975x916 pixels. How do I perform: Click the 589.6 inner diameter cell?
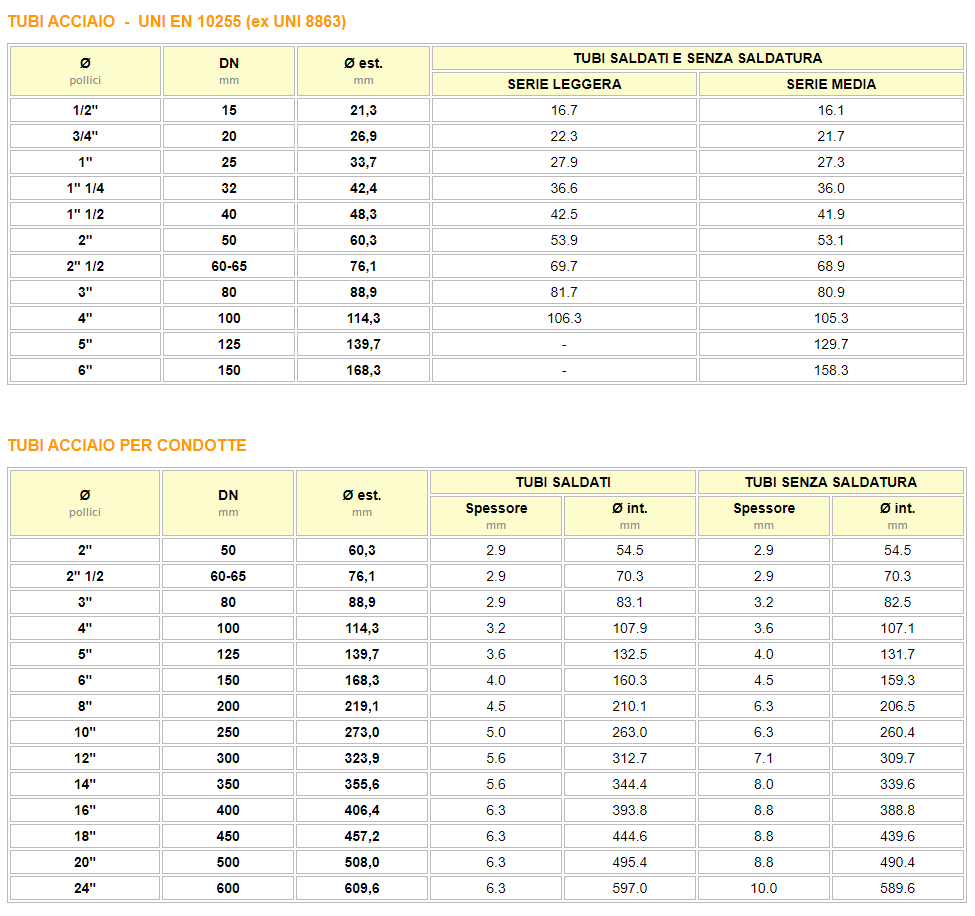click(x=898, y=888)
